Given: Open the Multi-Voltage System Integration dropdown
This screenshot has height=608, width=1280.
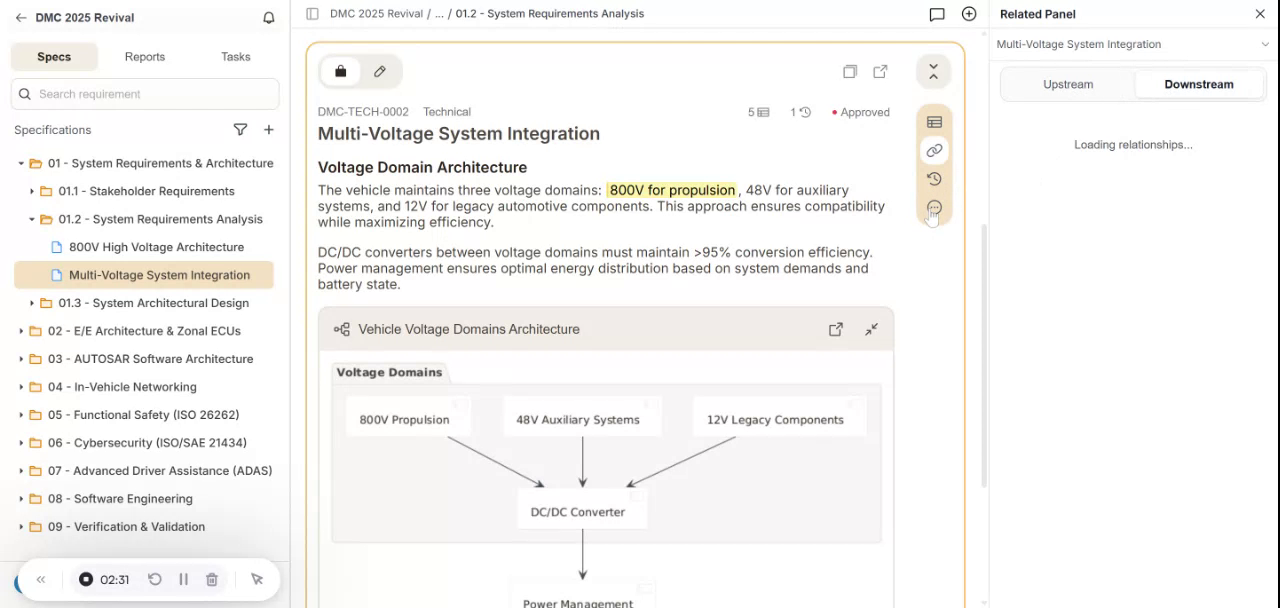Looking at the screenshot, I should (1264, 44).
